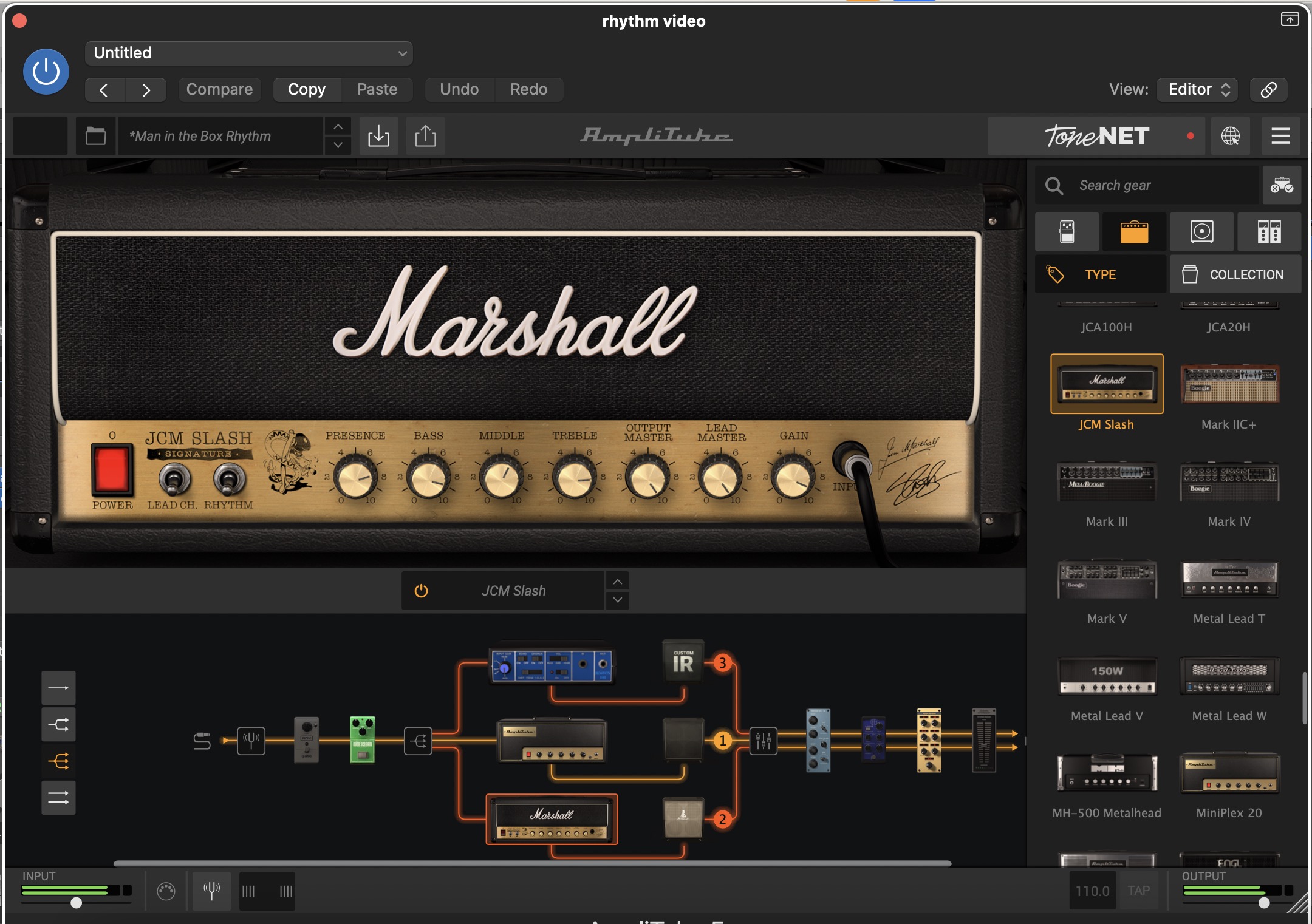The height and width of the screenshot is (924, 1312).
Task: Select the dual parallel chain layout
Action: pos(58,797)
